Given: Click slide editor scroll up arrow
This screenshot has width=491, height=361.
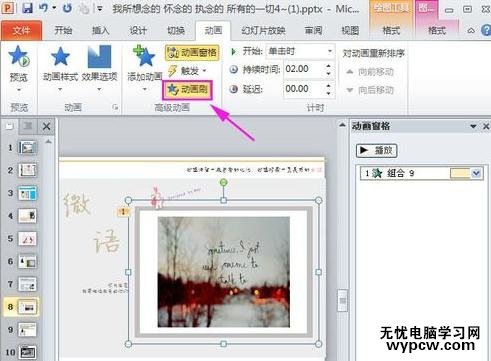Looking at the screenshot, I should 342,125.
